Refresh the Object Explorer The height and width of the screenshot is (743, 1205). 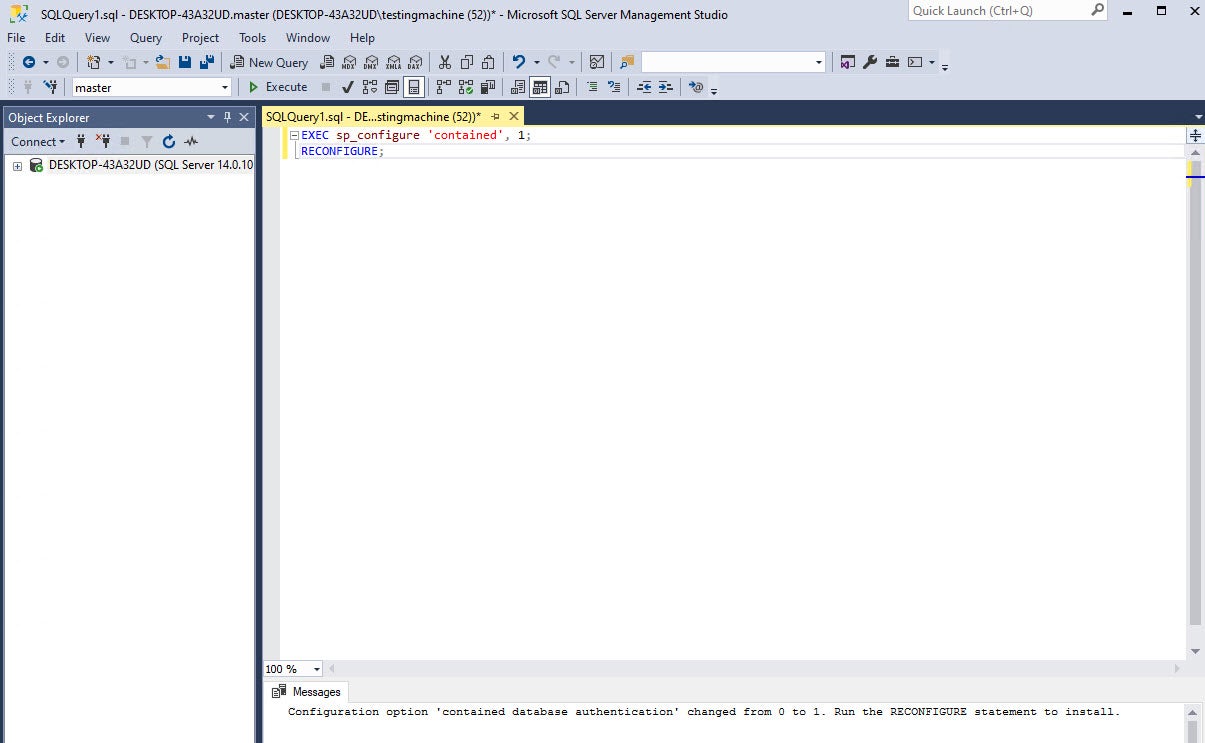[169, 142]
